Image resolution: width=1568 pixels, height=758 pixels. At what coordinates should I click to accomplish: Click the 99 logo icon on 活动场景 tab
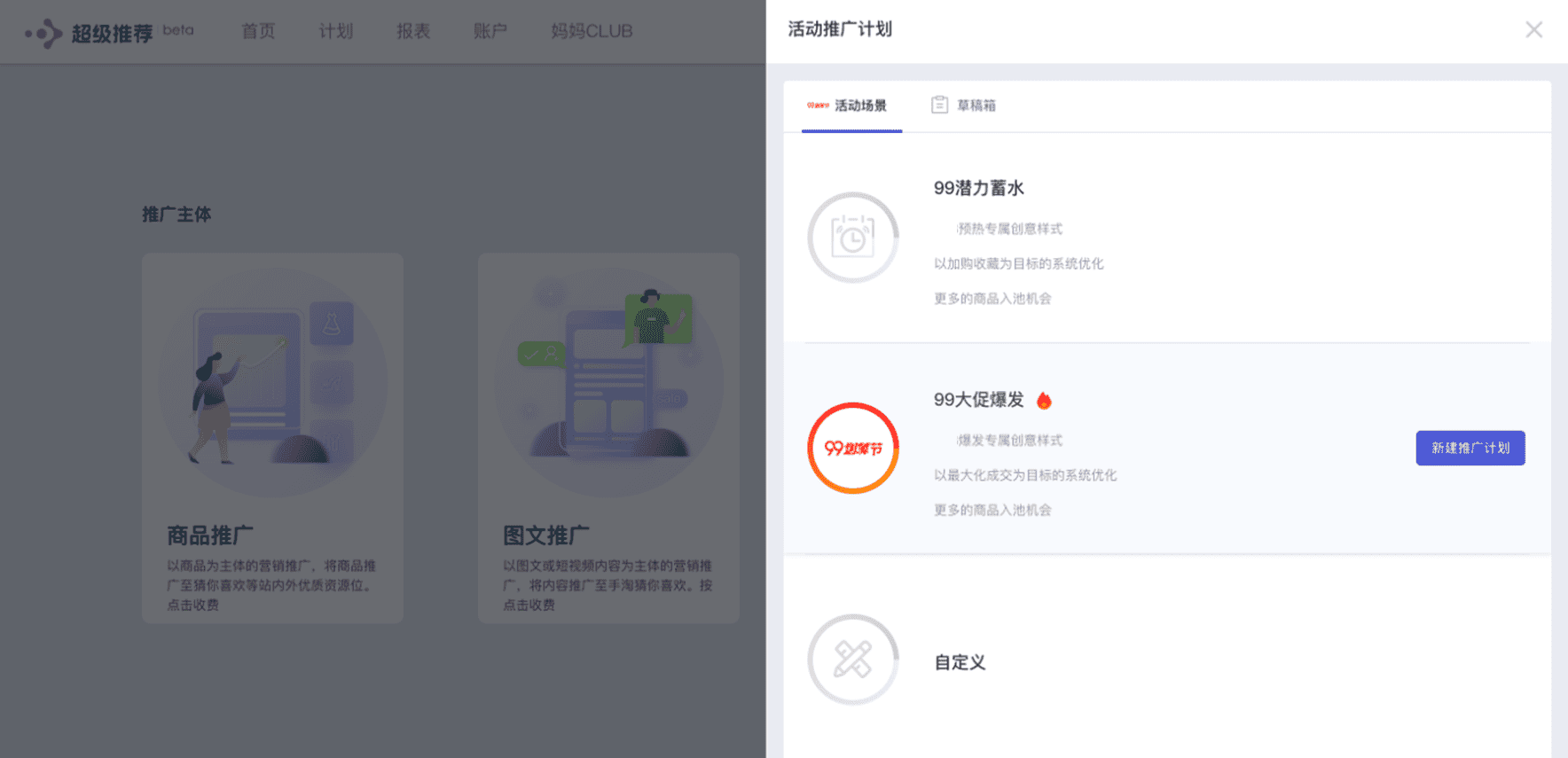pos(818,105)
